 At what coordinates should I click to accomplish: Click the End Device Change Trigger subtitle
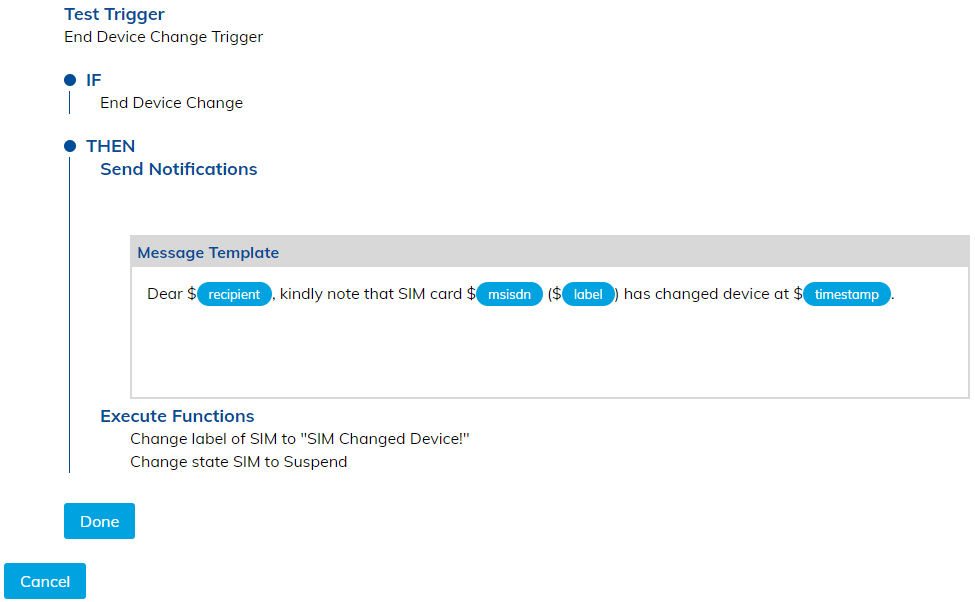(x=163, y=37)
